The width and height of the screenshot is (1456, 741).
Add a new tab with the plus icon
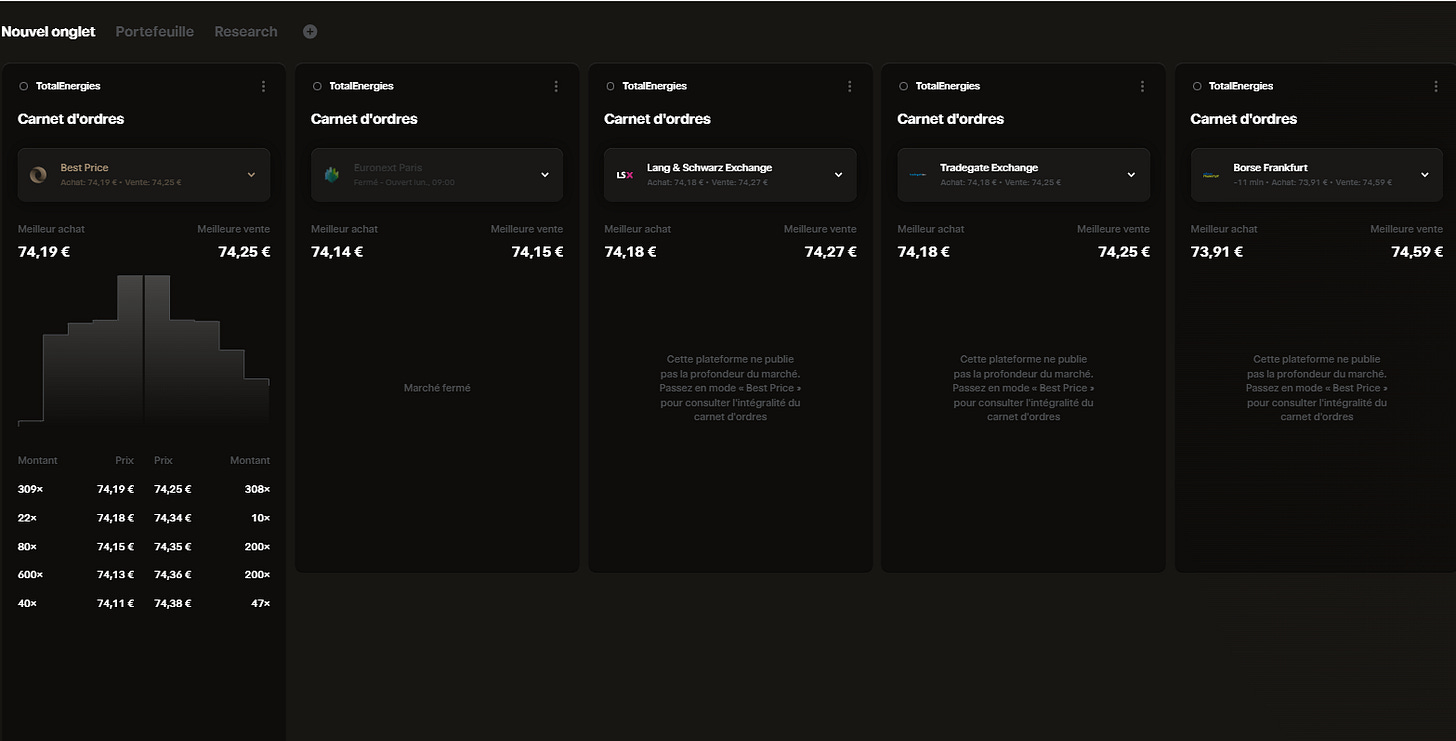click(310, 32)
